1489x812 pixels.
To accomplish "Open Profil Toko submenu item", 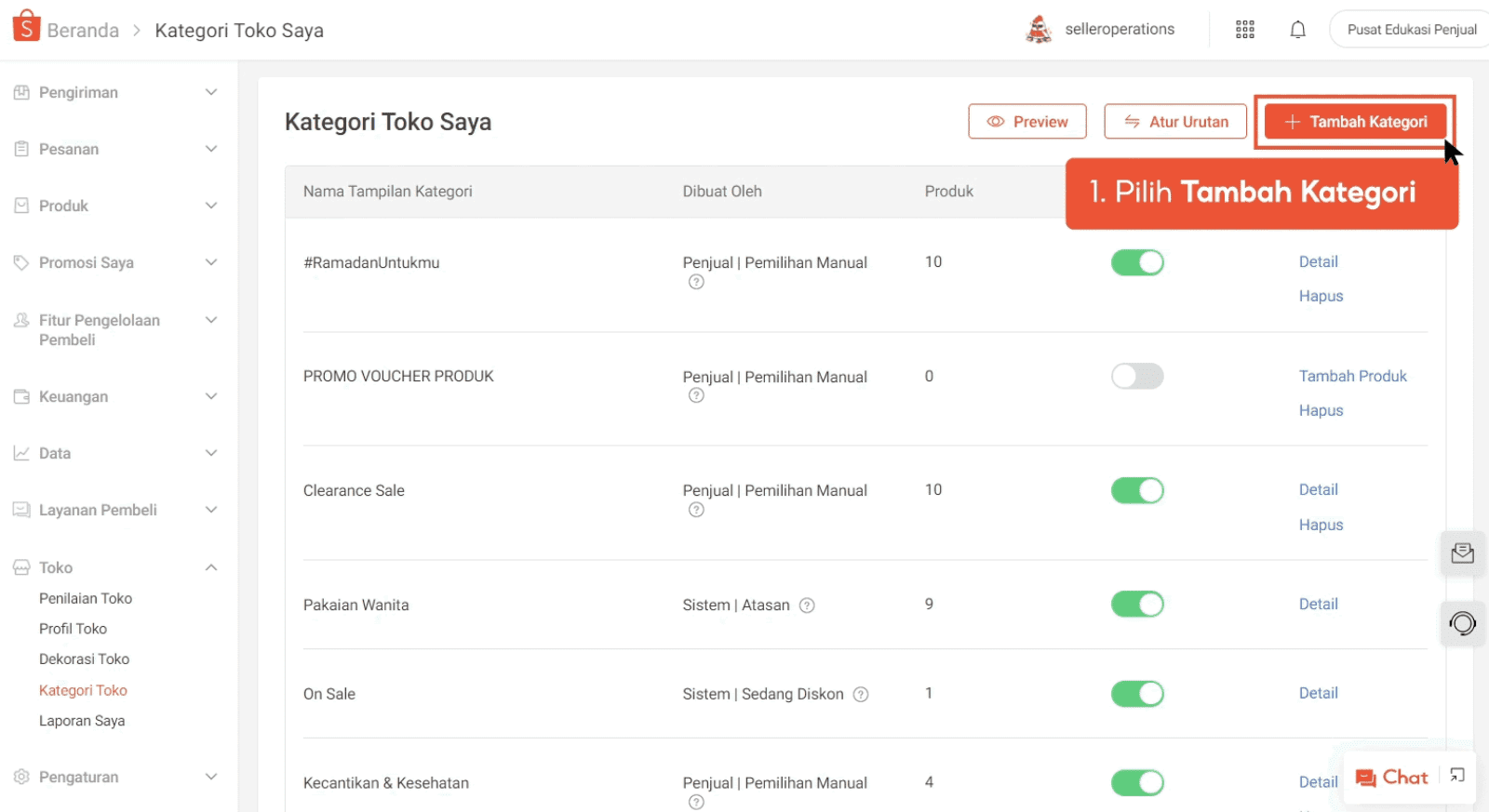I will [x=73, y=629].
